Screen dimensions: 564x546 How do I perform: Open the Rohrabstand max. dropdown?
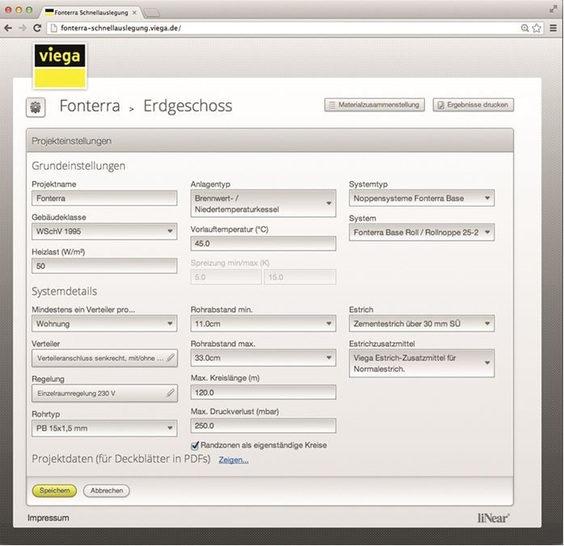pos(263,358)
